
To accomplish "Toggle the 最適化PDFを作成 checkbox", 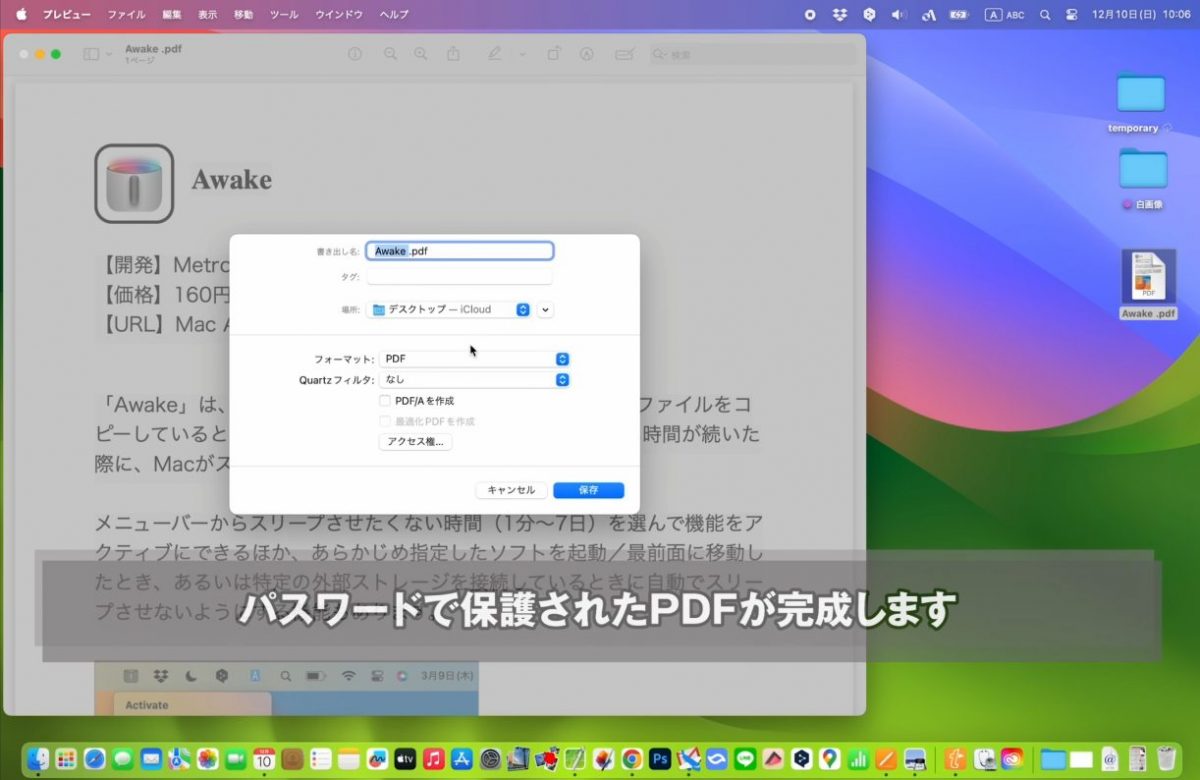I will click(x=386, y=422).
